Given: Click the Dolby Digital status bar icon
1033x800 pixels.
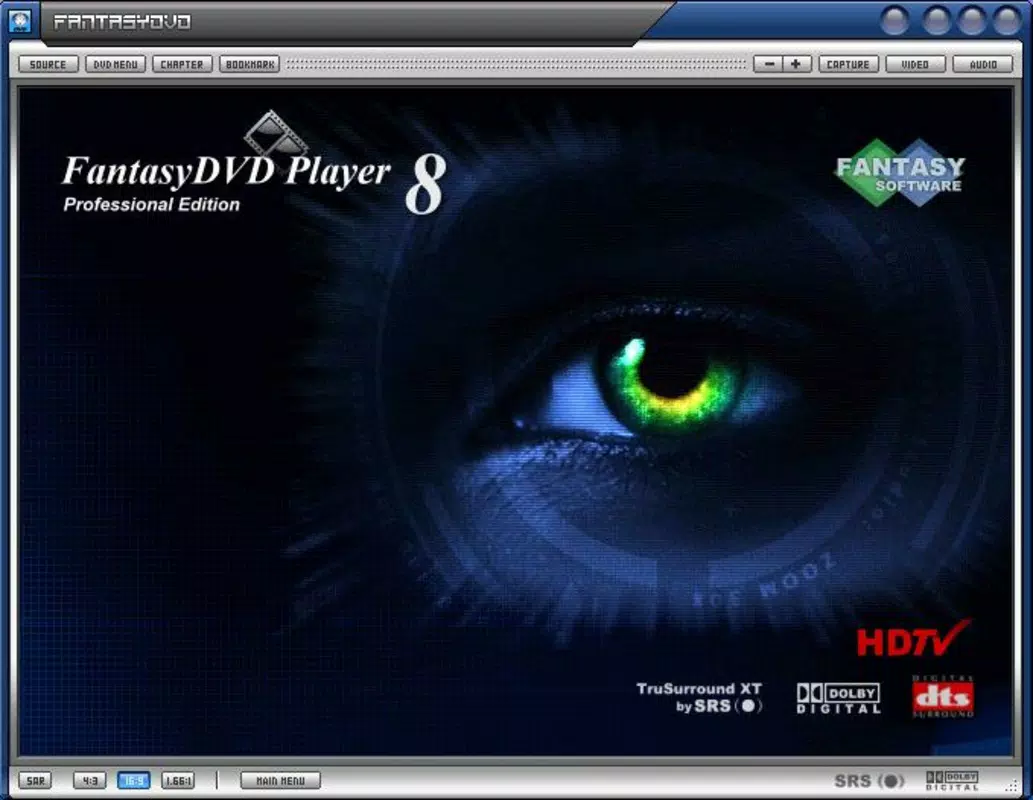Looking at the screenshot, I should pos(952,782).
